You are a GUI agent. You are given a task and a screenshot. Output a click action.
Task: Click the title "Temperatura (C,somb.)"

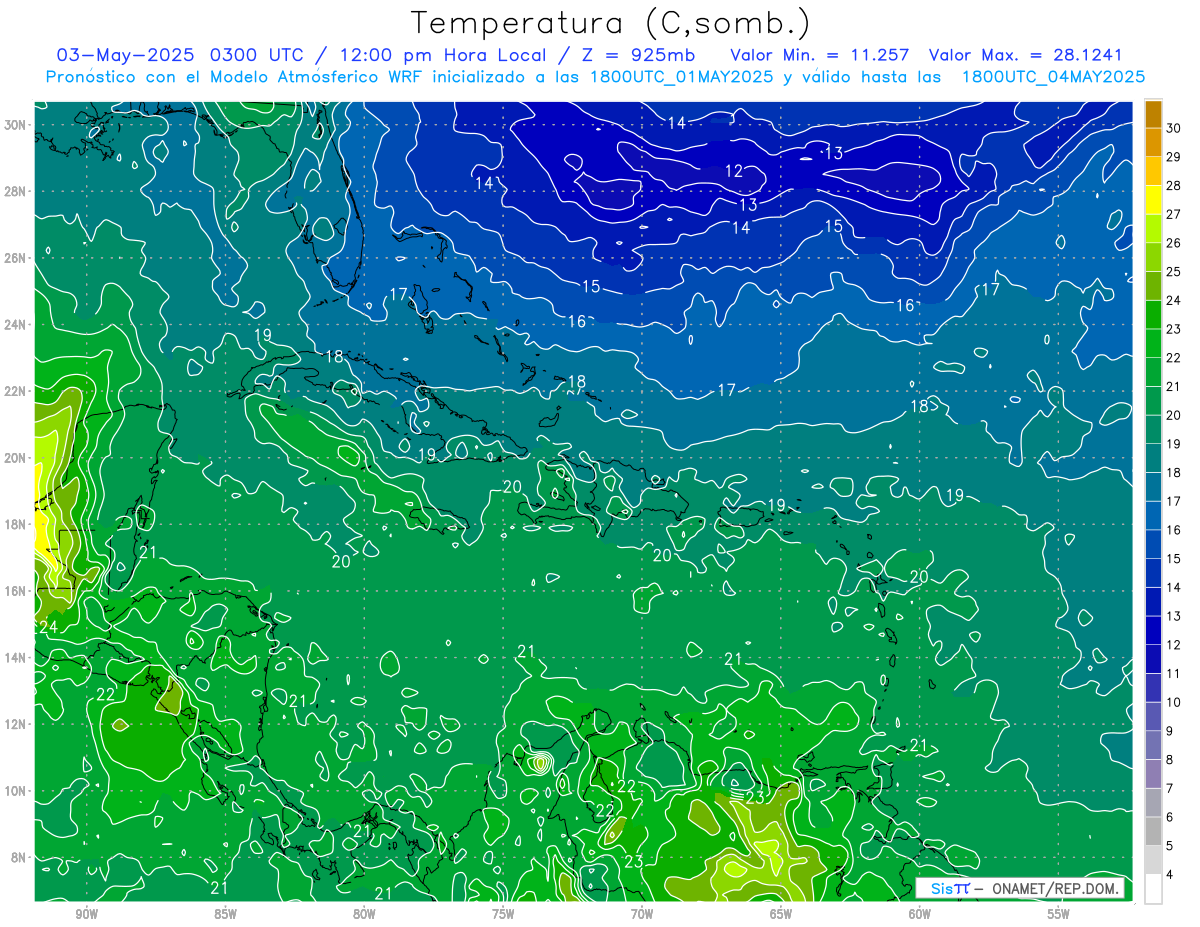click(611, 23)
